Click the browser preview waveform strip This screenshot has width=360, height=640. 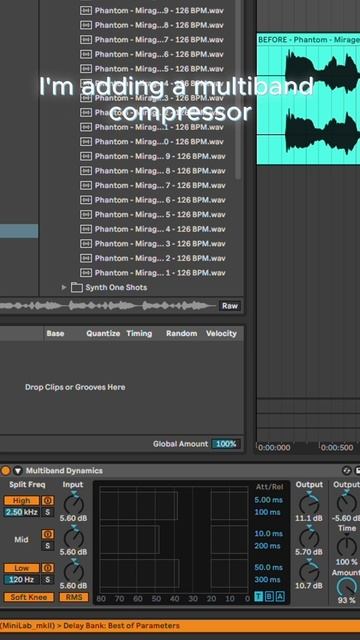[x=108, y=306]
